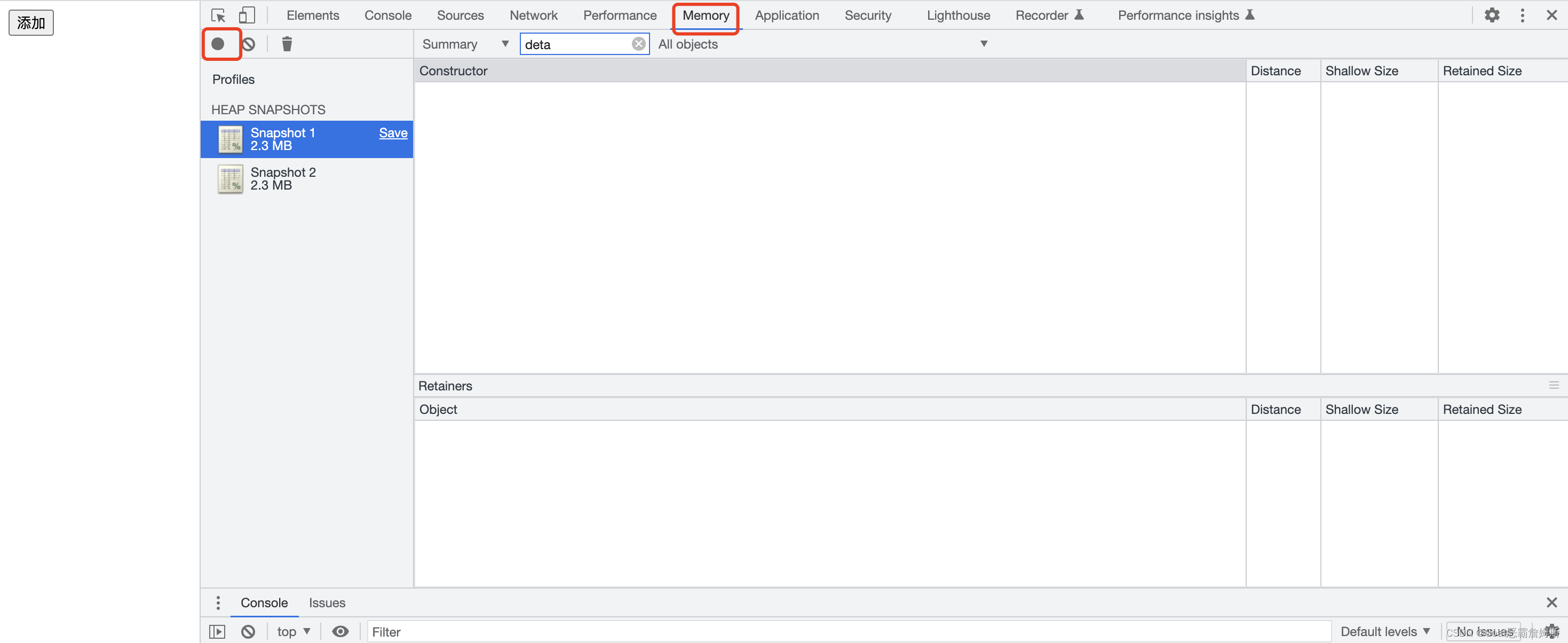
Task: Switch to the Issues drawer tab
Action: coord(327,602)
